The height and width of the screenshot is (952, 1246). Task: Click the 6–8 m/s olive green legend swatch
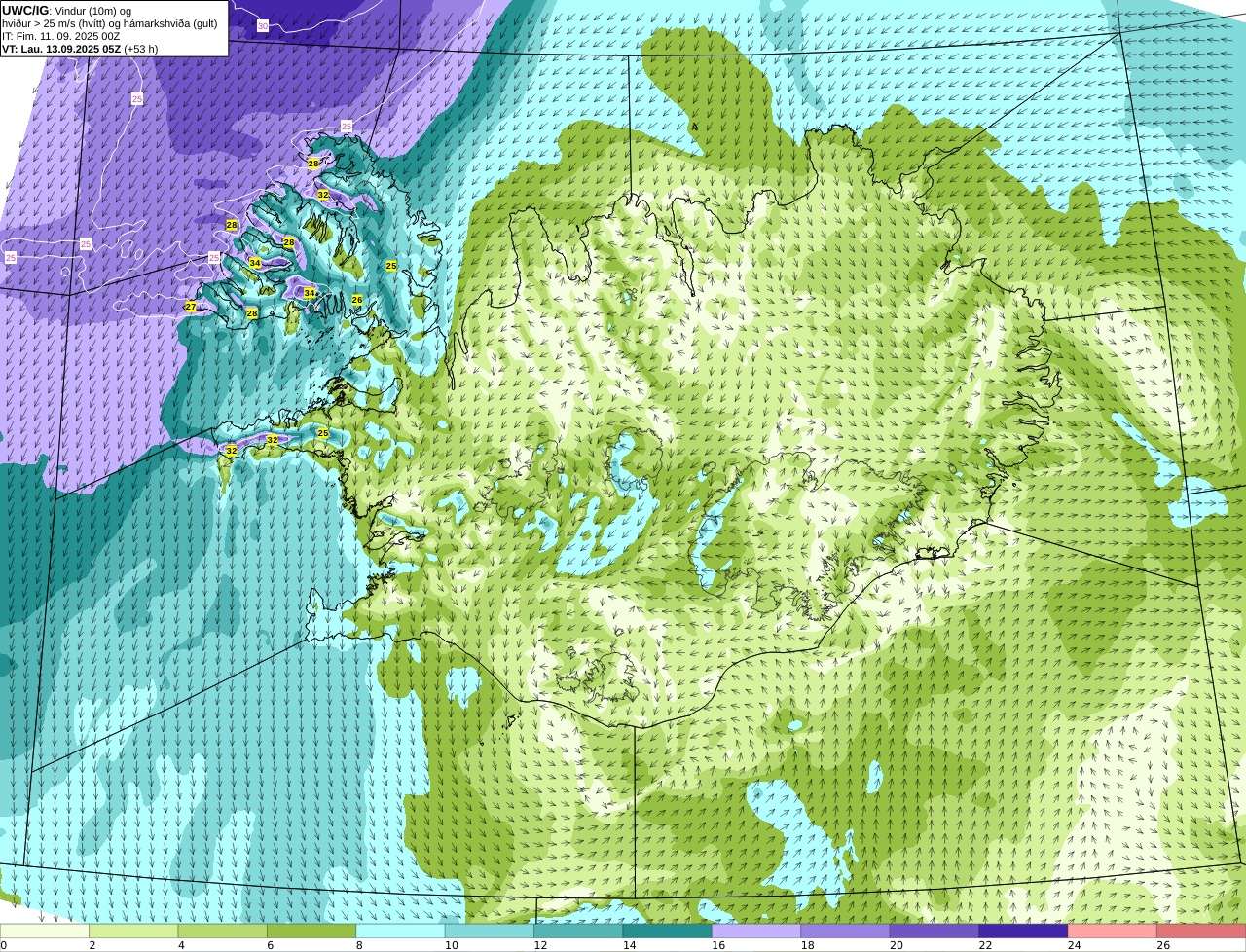tap(311, 932)
